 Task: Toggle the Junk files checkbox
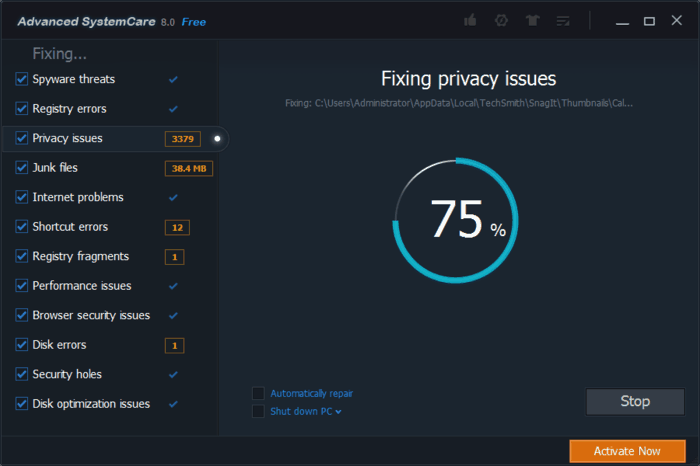22,168
